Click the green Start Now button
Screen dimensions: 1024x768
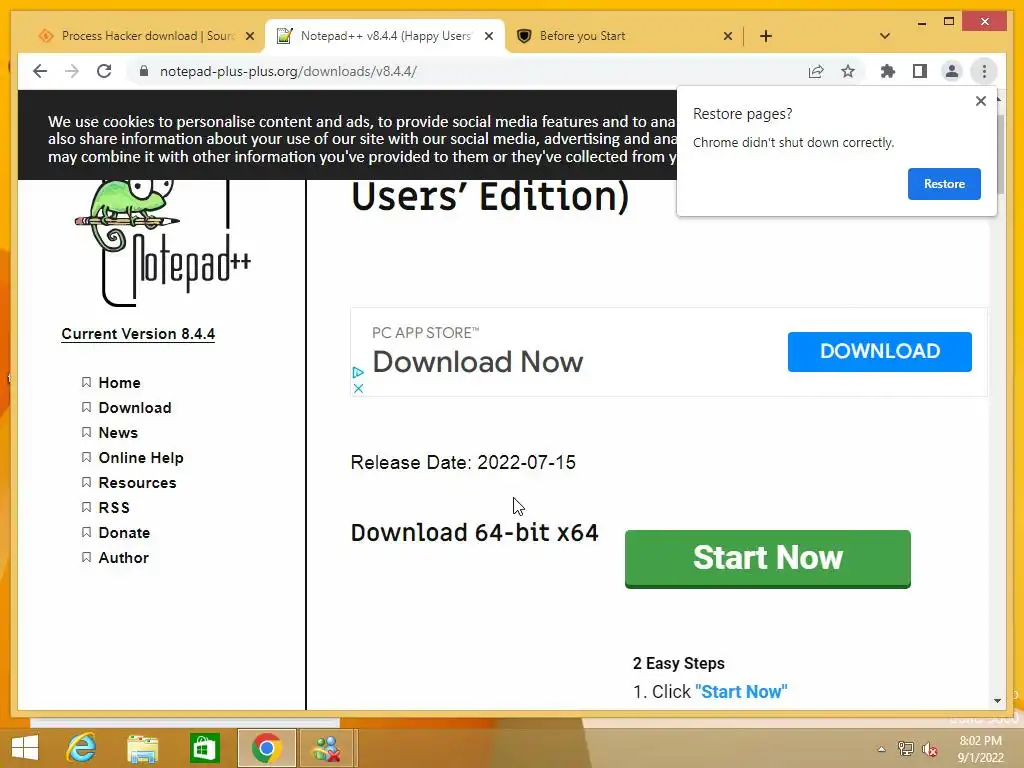point(767,559)
